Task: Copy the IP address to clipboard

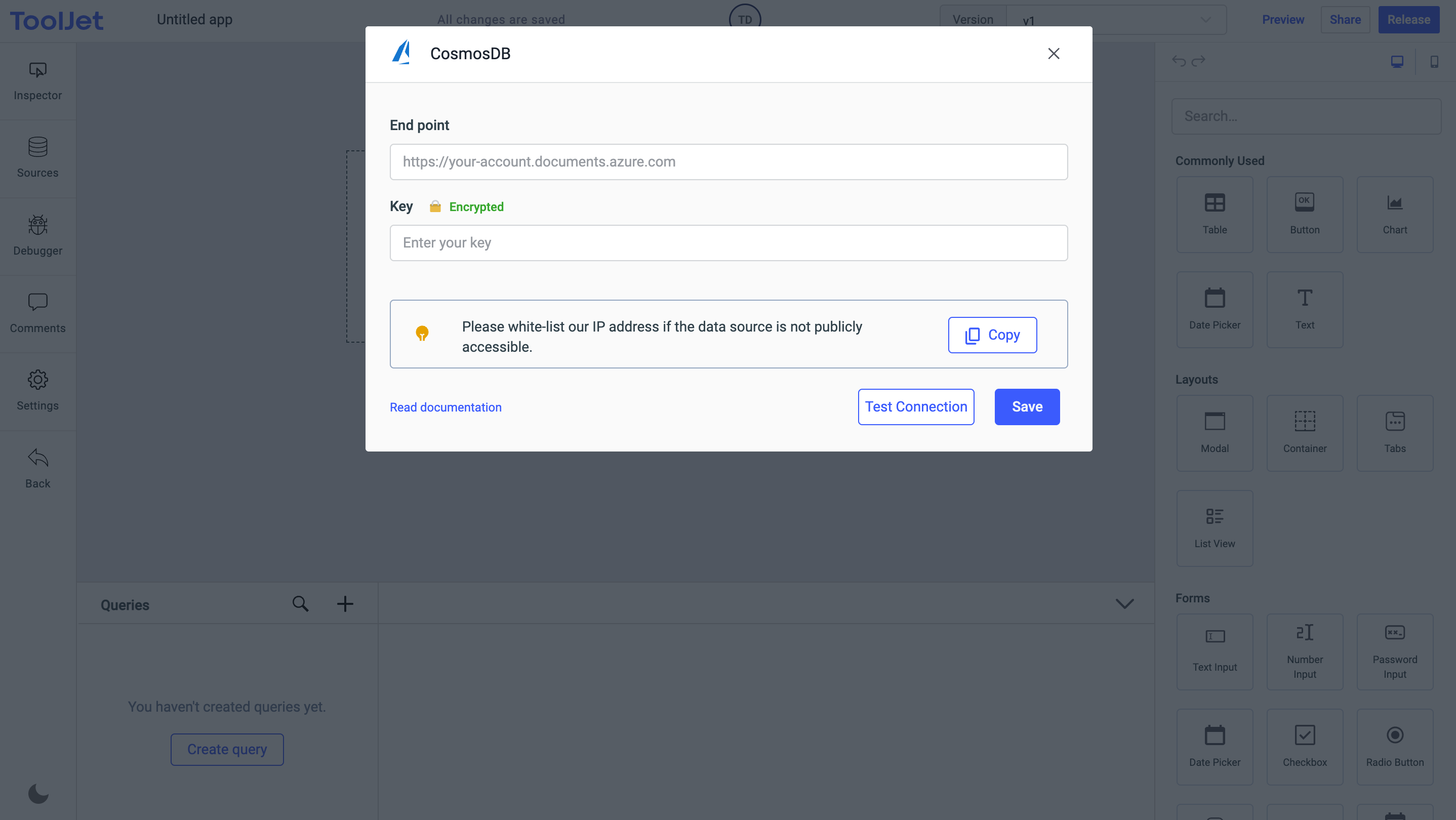Action: tap(992, 335)
